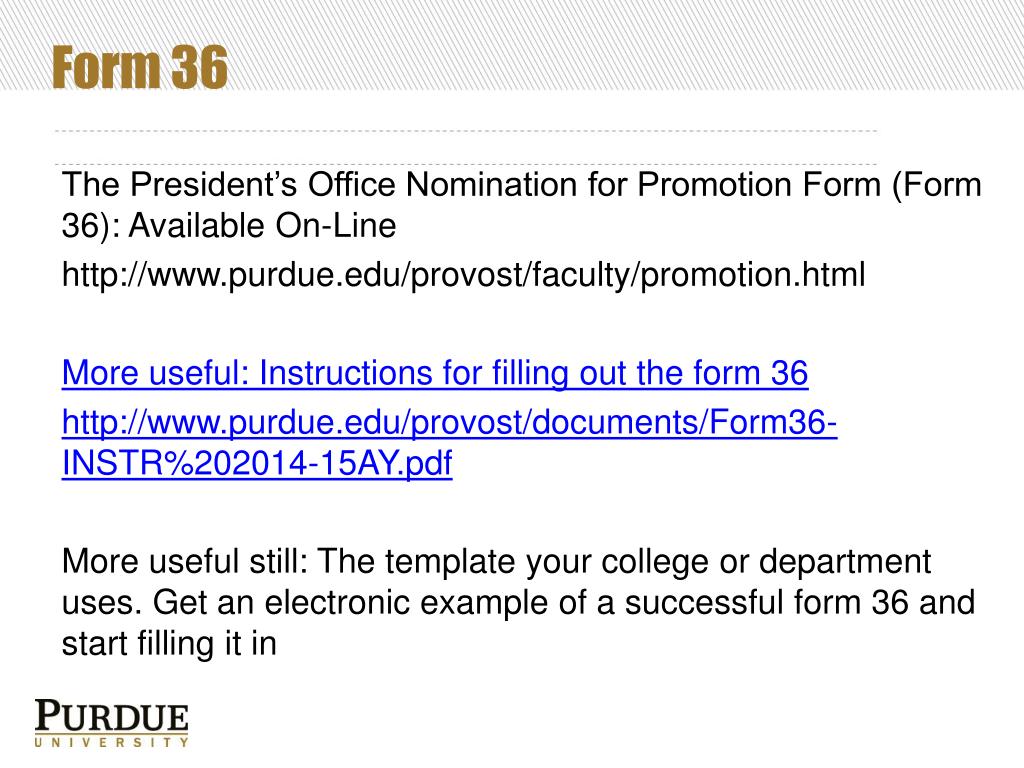The width and height of the screenshot is (1024, 768).
Task: Open the Instructions for filling out form 36 link
Action: tap(435, 374)
